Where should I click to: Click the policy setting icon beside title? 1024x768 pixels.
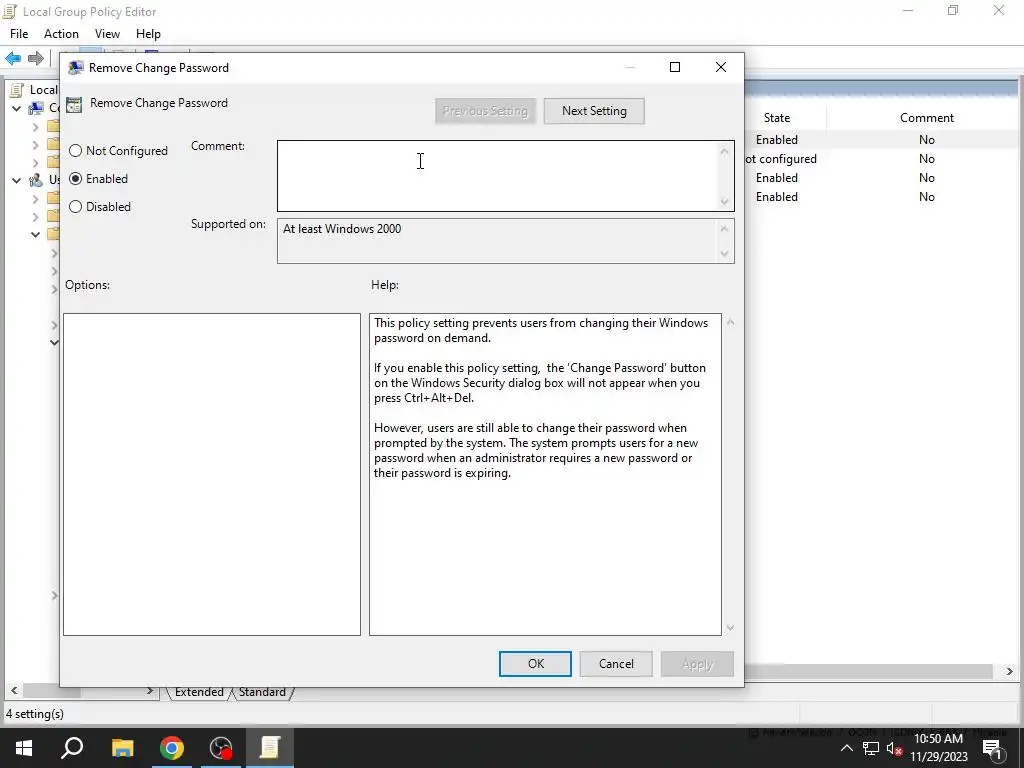point(74,104)
